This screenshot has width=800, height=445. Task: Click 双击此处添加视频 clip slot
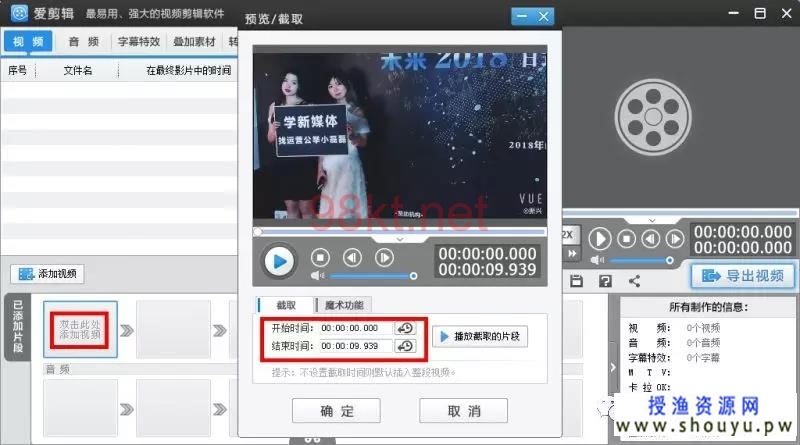(x=80, y=330)
